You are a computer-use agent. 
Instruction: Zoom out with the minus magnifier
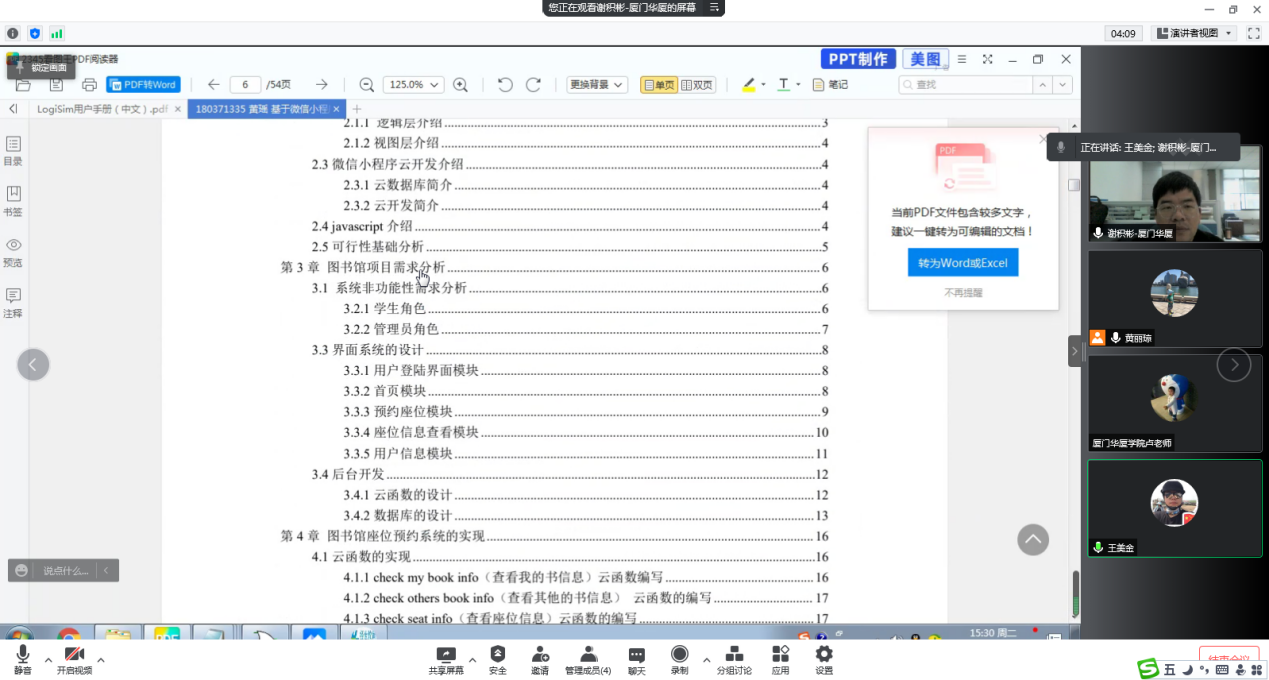pos(366,85)
